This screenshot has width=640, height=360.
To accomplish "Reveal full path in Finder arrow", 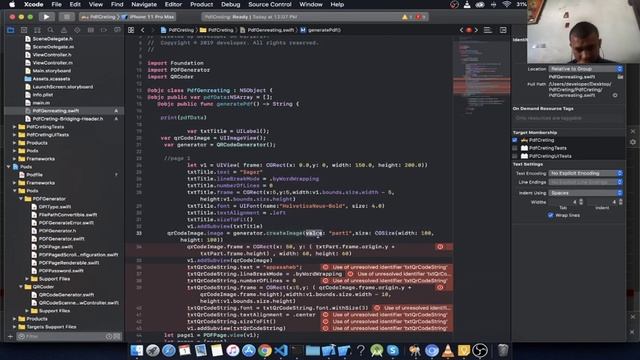I will click(x=615, y=96).
